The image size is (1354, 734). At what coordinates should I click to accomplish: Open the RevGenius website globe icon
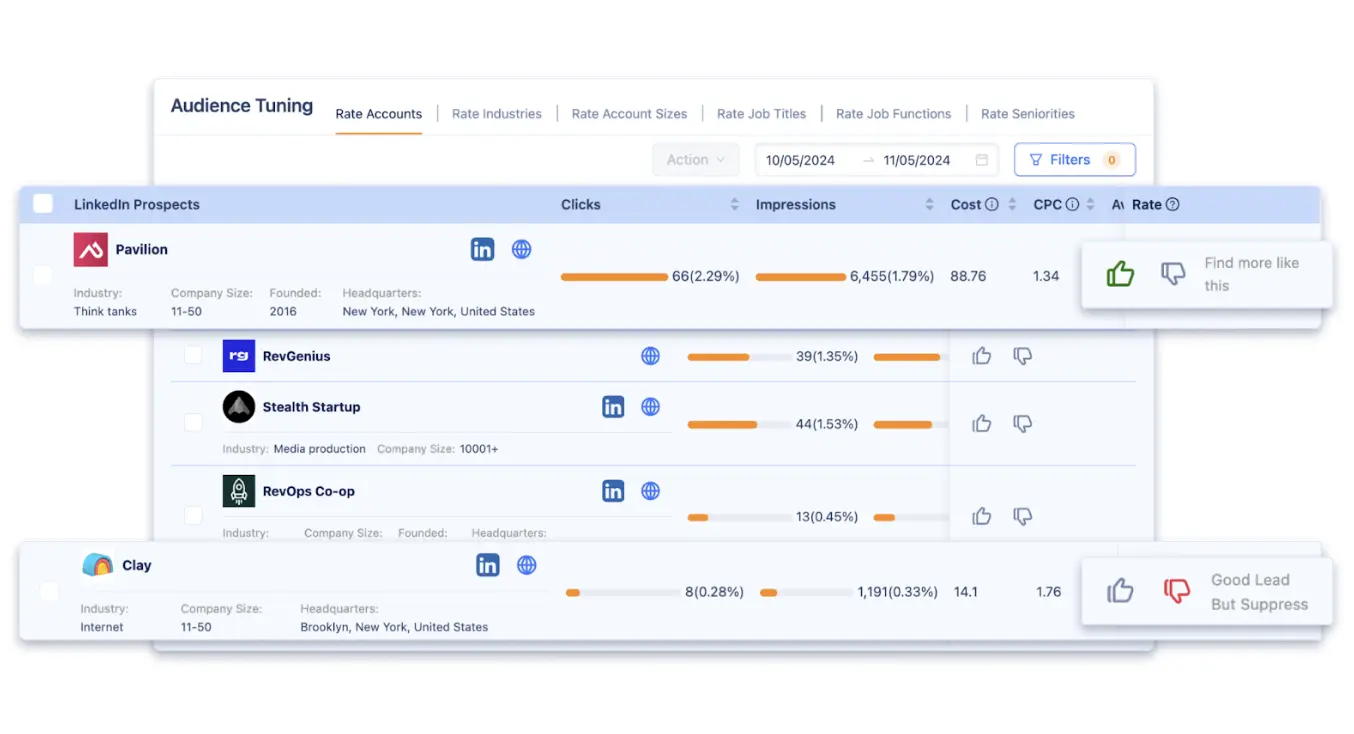[x=650, y=356]
